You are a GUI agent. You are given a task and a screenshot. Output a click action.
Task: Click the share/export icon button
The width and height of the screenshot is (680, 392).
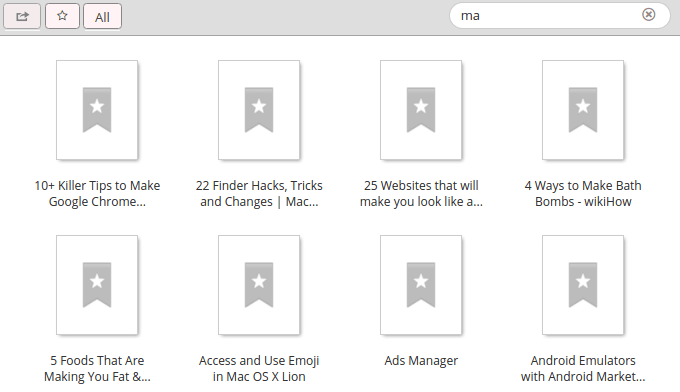tap(22, 16)
